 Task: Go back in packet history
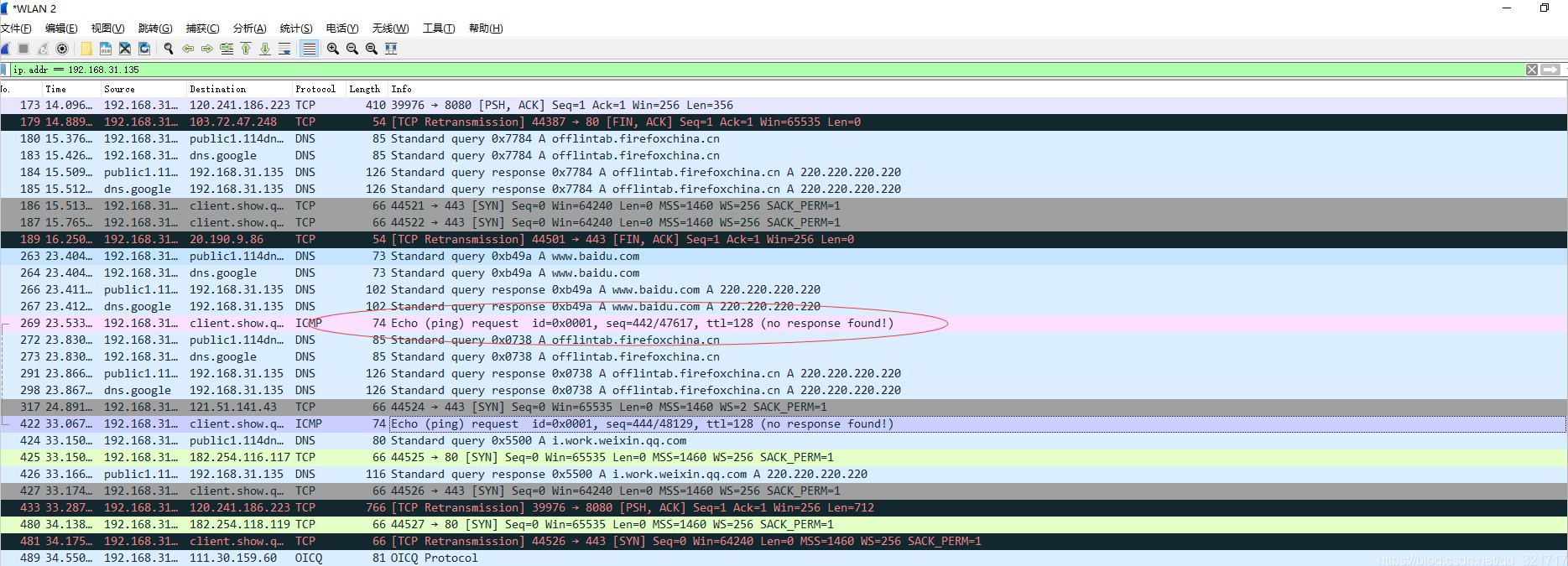click(x=188, y=49)
